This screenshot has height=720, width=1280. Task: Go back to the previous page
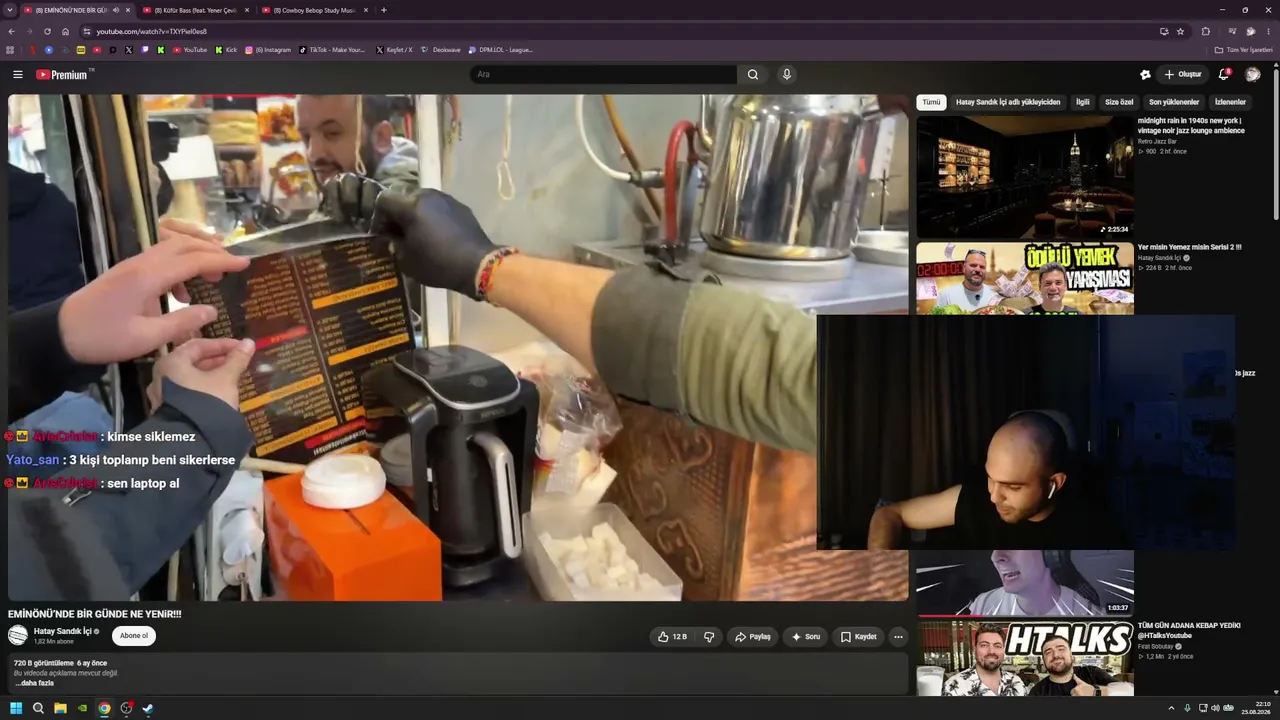pyautogui.click(x=11, y=31)
